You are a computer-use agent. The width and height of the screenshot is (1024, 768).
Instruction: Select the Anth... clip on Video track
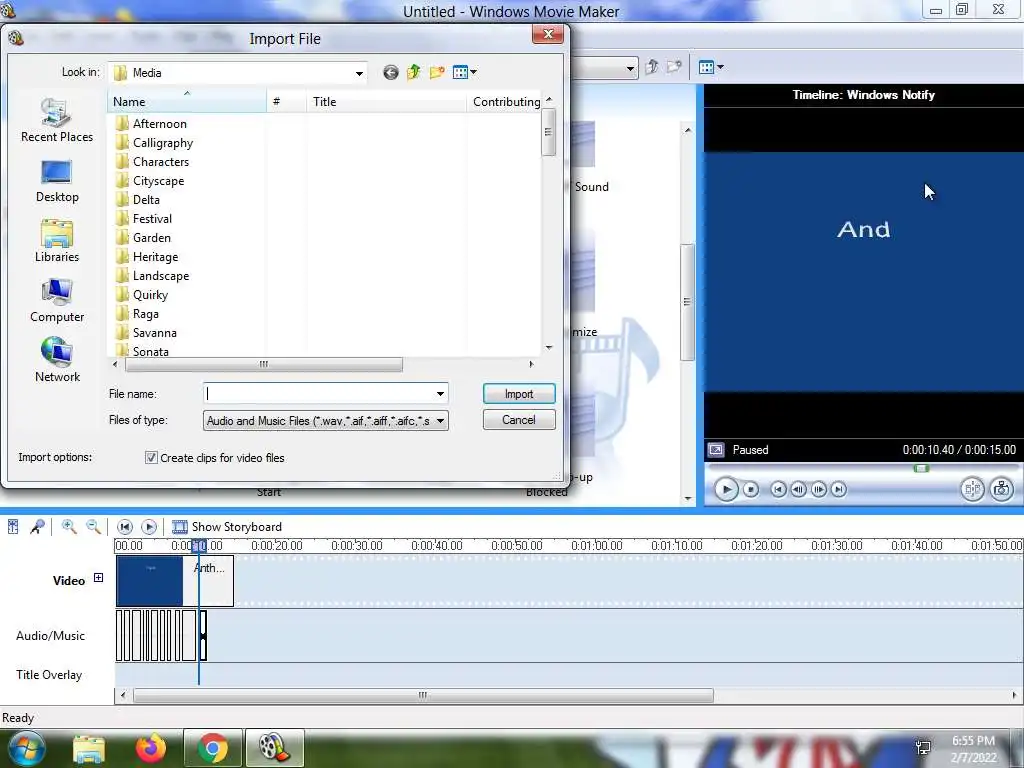209,581
